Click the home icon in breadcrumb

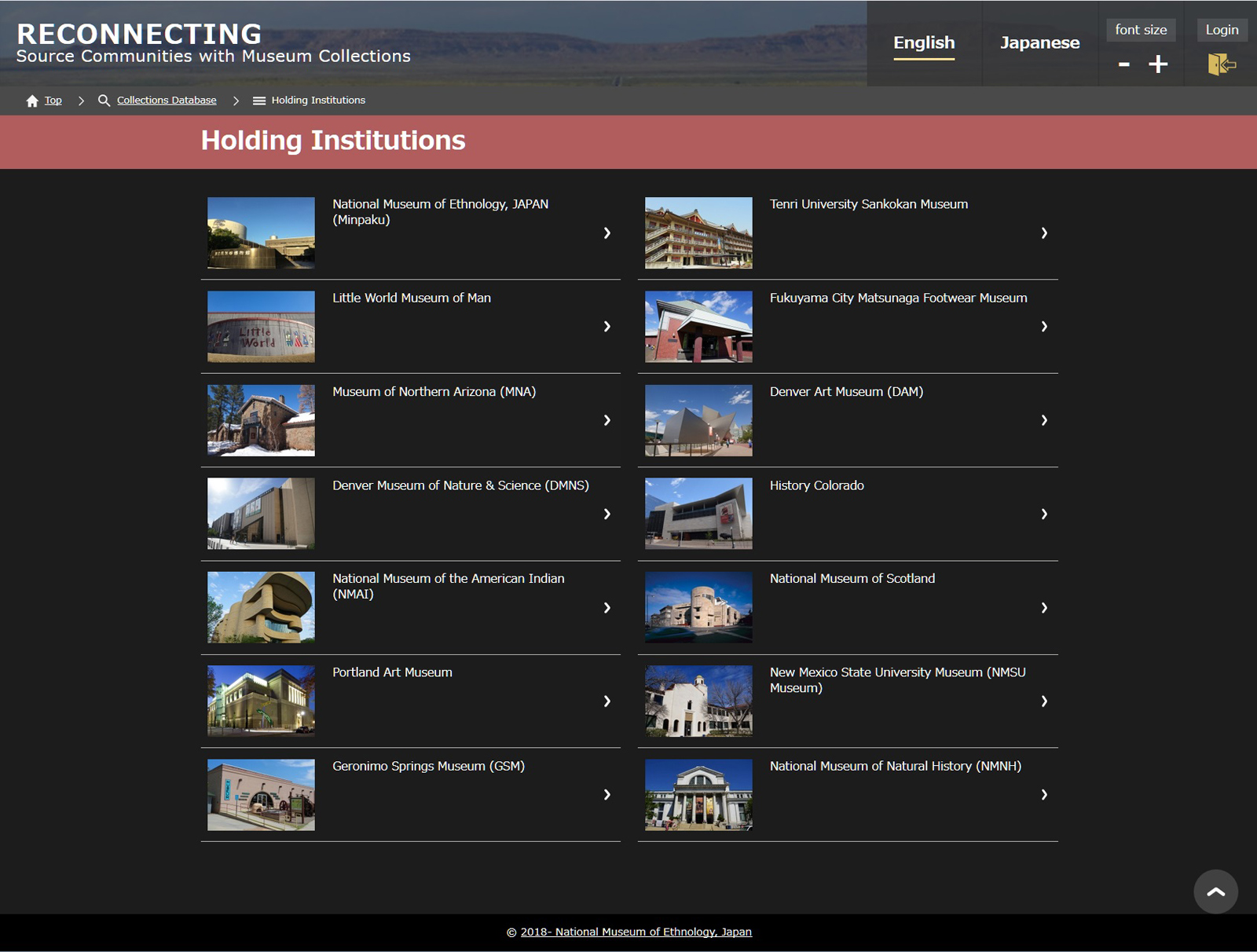click(32, 101)
